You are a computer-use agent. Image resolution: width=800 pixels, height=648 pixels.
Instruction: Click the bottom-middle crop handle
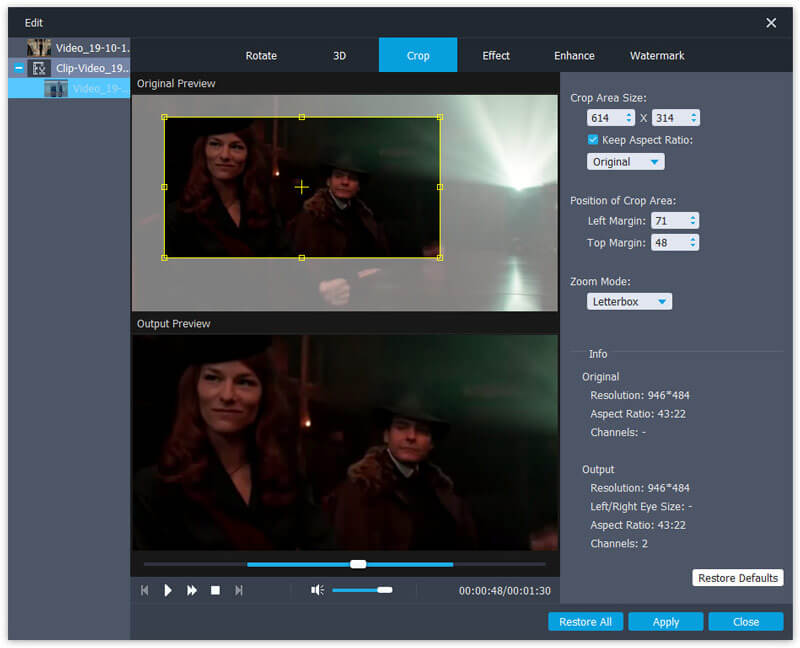point(302,258)
